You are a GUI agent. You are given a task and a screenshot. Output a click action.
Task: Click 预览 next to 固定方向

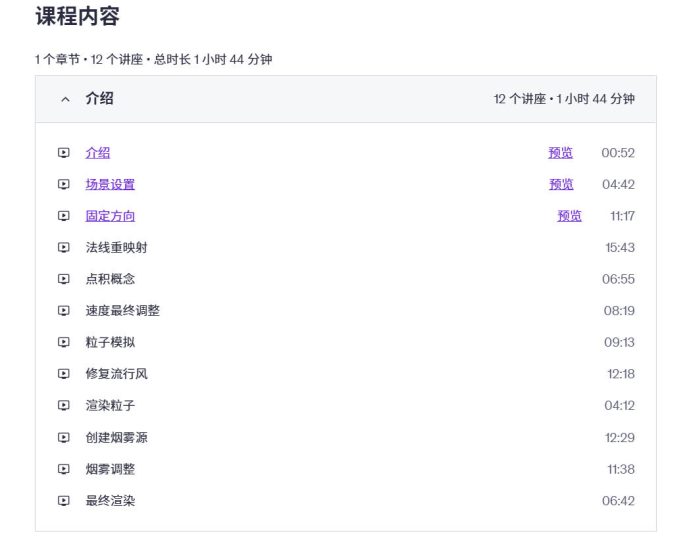(569, 216)
